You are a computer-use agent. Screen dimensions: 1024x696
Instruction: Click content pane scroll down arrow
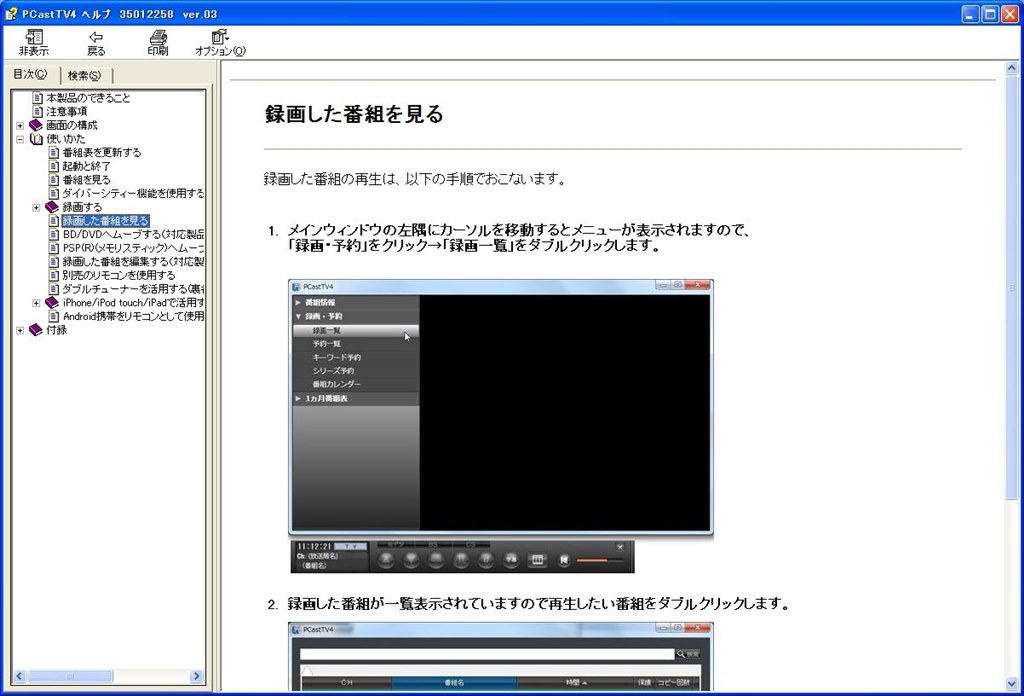pyautogui.click(x=1012, y=684)
